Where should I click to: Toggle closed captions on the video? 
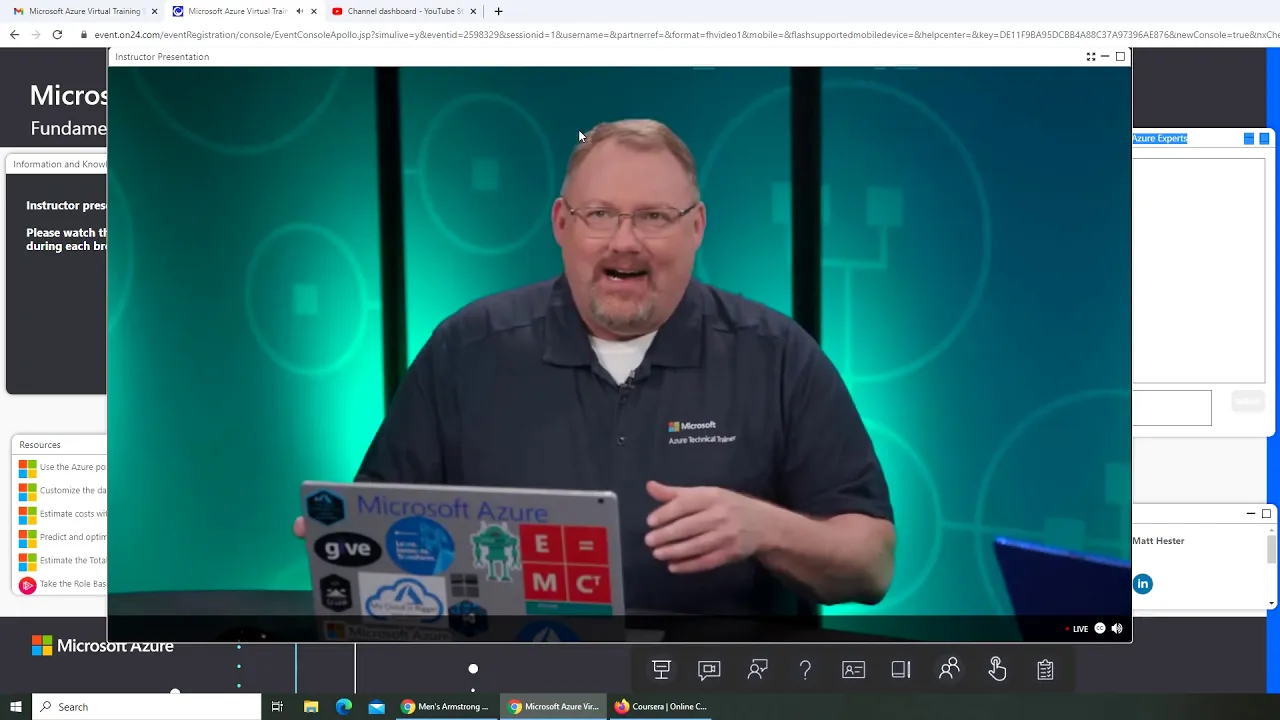coord(1100,629)
